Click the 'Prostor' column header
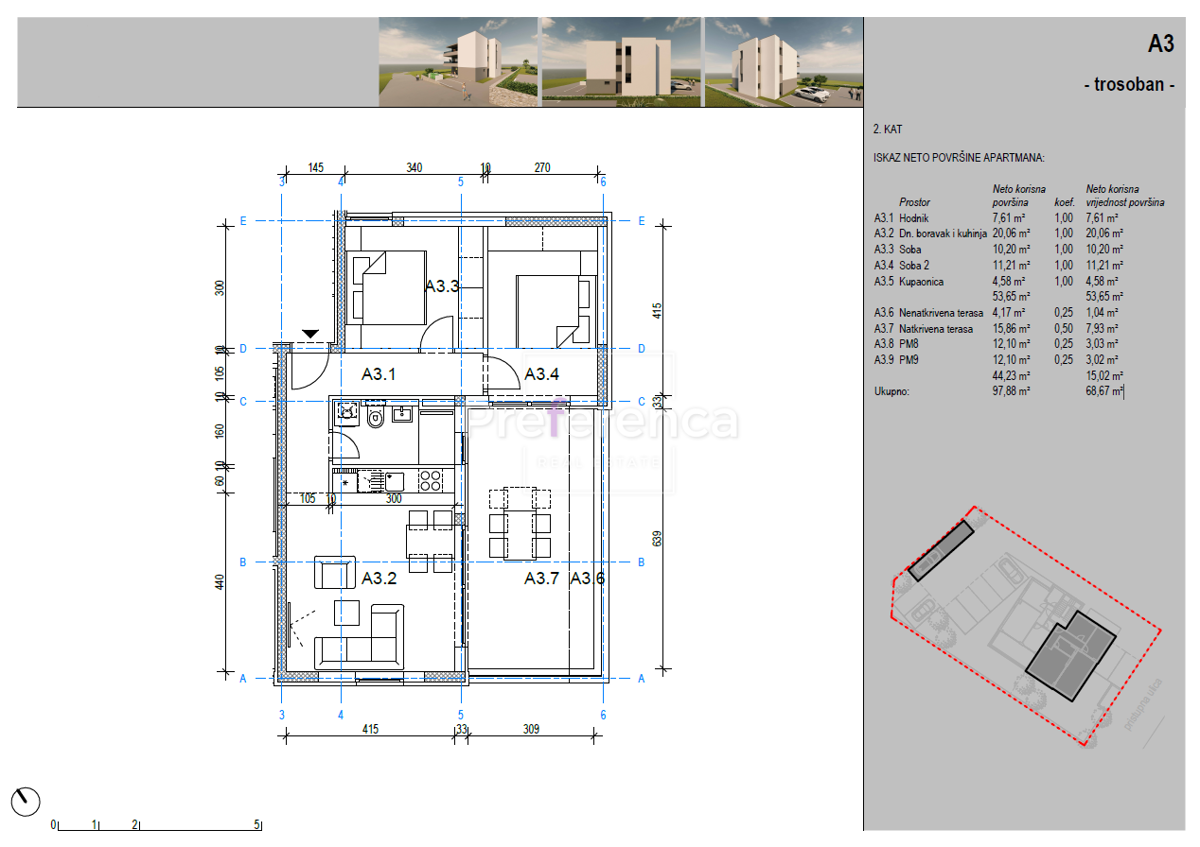The image size is (1200, 847). pos(914,202)
